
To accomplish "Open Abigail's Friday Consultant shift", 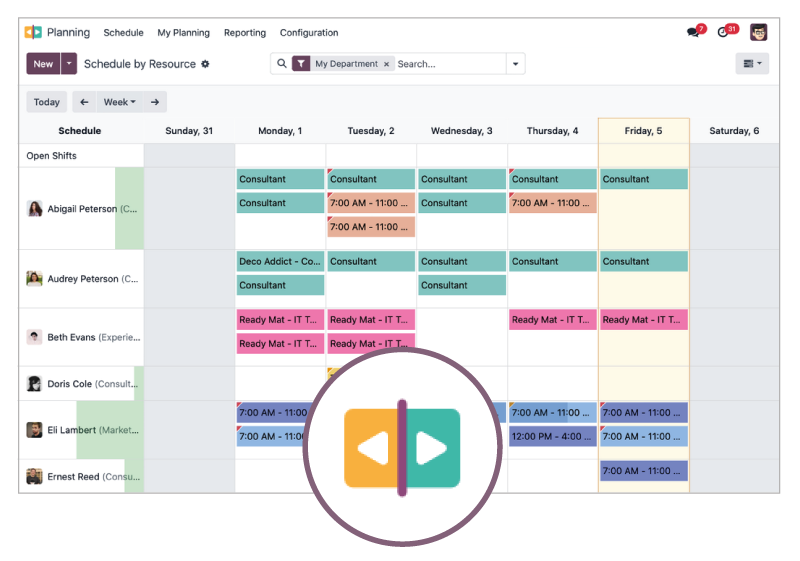I will [x=644, y=179].
